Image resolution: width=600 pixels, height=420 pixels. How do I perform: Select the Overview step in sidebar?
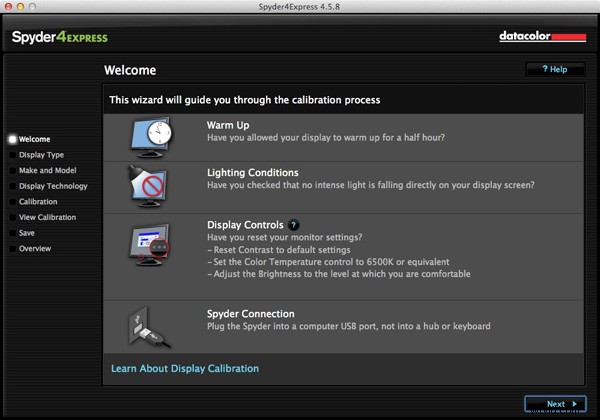tap(35, 249)
